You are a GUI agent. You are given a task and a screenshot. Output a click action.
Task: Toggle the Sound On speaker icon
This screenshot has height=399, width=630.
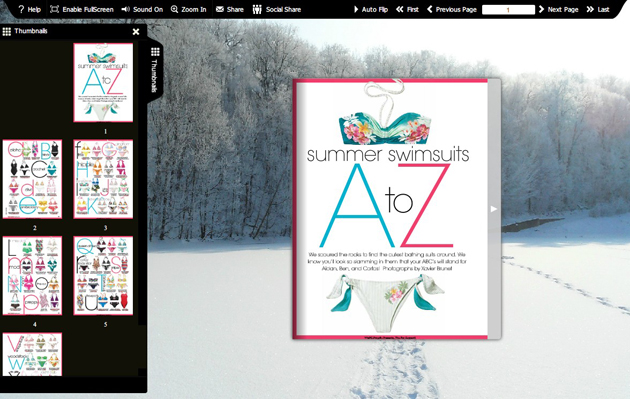pyautogui.click(x=125, y=9)
